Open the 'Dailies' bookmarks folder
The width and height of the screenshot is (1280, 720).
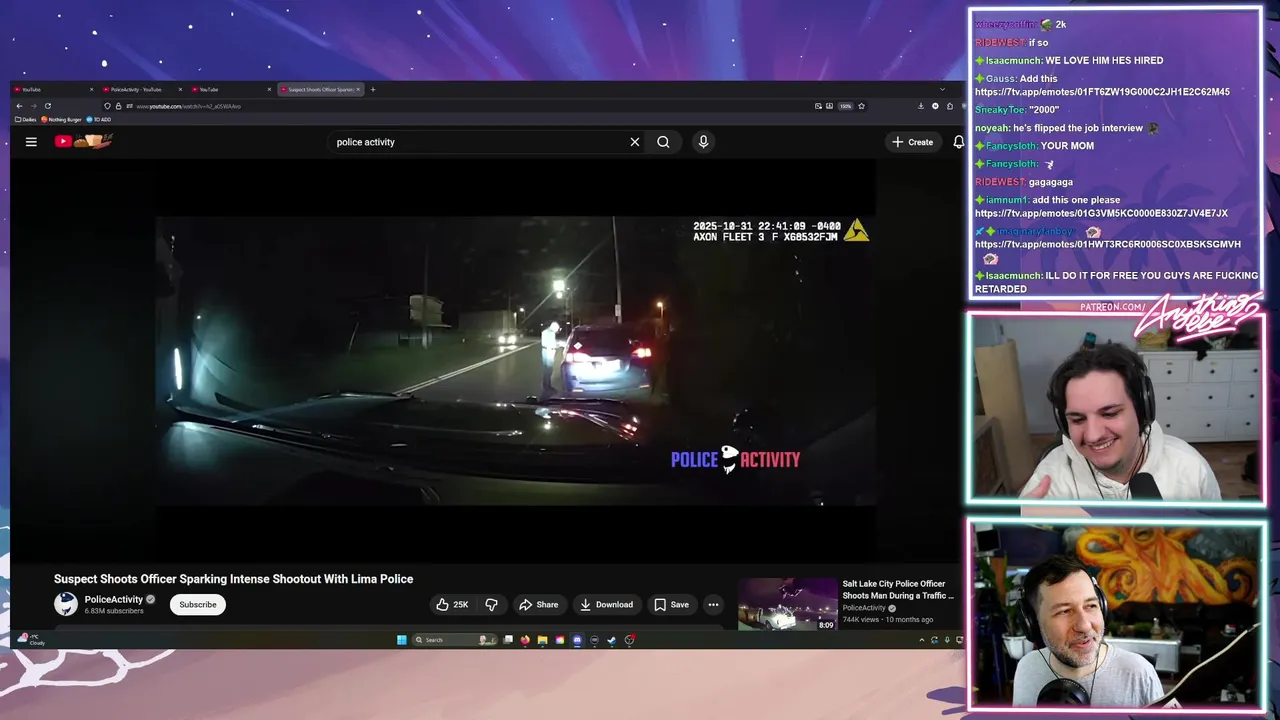[26, 119]
